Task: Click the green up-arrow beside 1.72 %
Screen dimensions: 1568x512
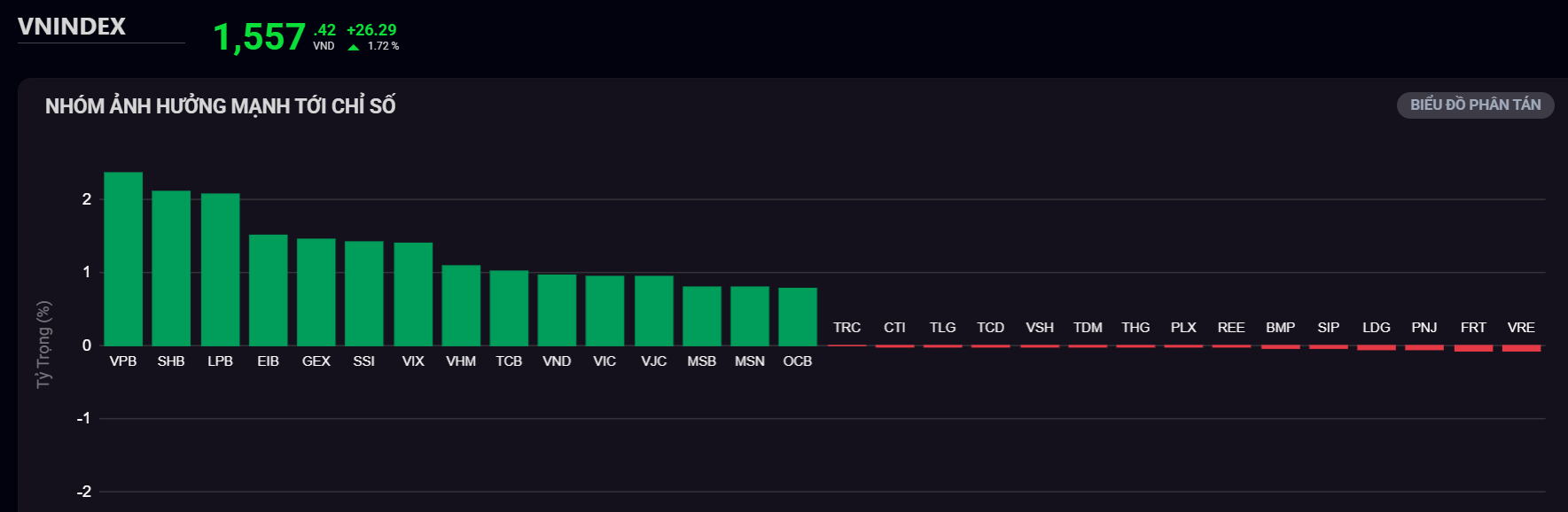Action: pos(354,47)
